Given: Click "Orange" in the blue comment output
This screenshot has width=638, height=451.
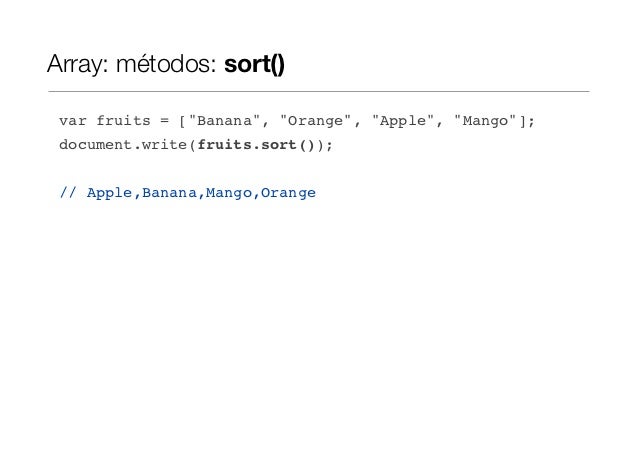Looking at the screenshot, I should coord(287,192).
